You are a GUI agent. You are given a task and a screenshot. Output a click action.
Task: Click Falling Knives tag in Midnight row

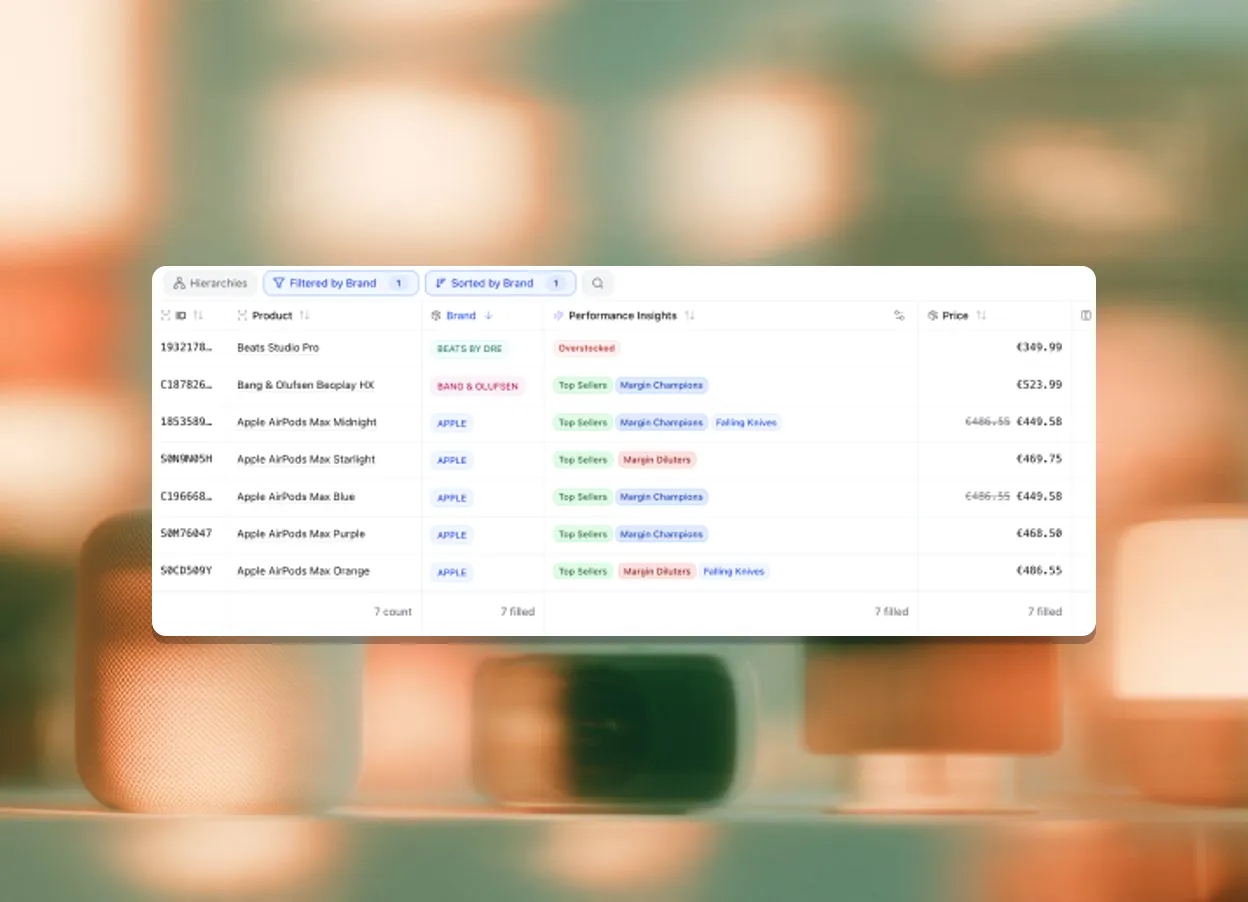point(746,422)
